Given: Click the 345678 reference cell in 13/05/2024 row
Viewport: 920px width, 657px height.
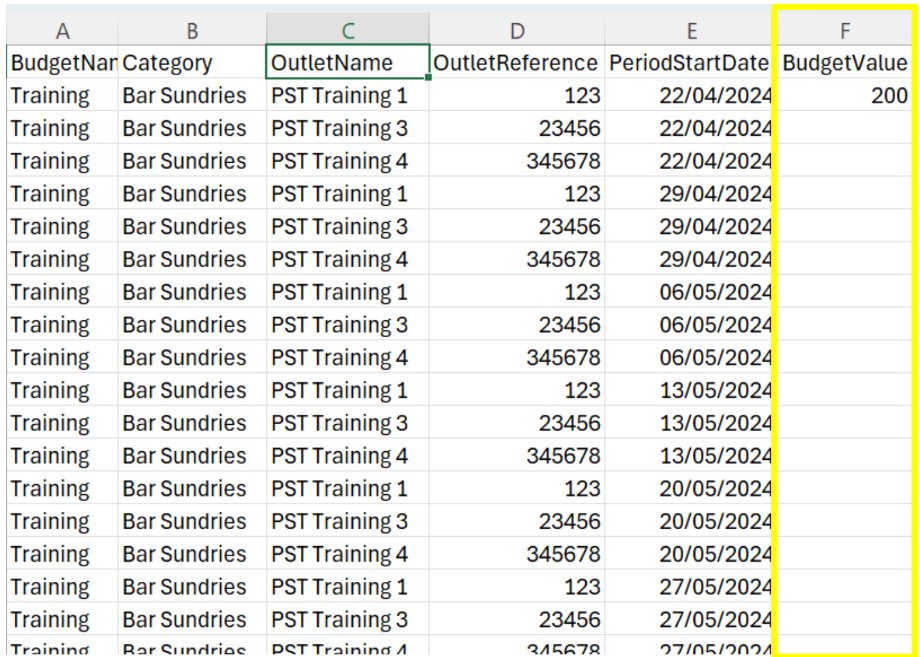Looking at the screenshot, I should coord(517,457).
